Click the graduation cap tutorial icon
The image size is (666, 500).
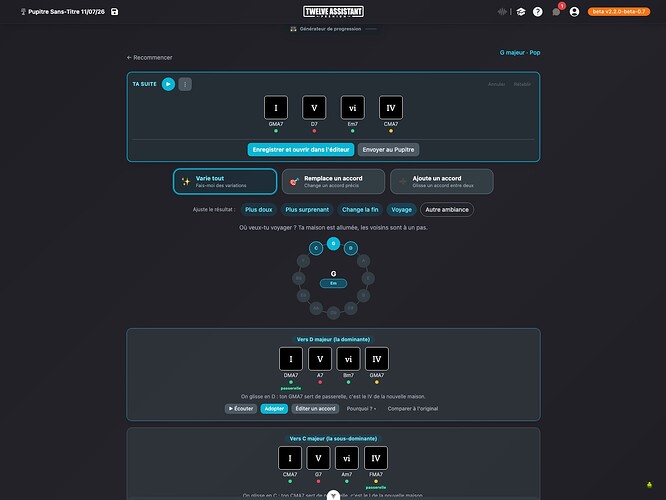tap(521, 12)
